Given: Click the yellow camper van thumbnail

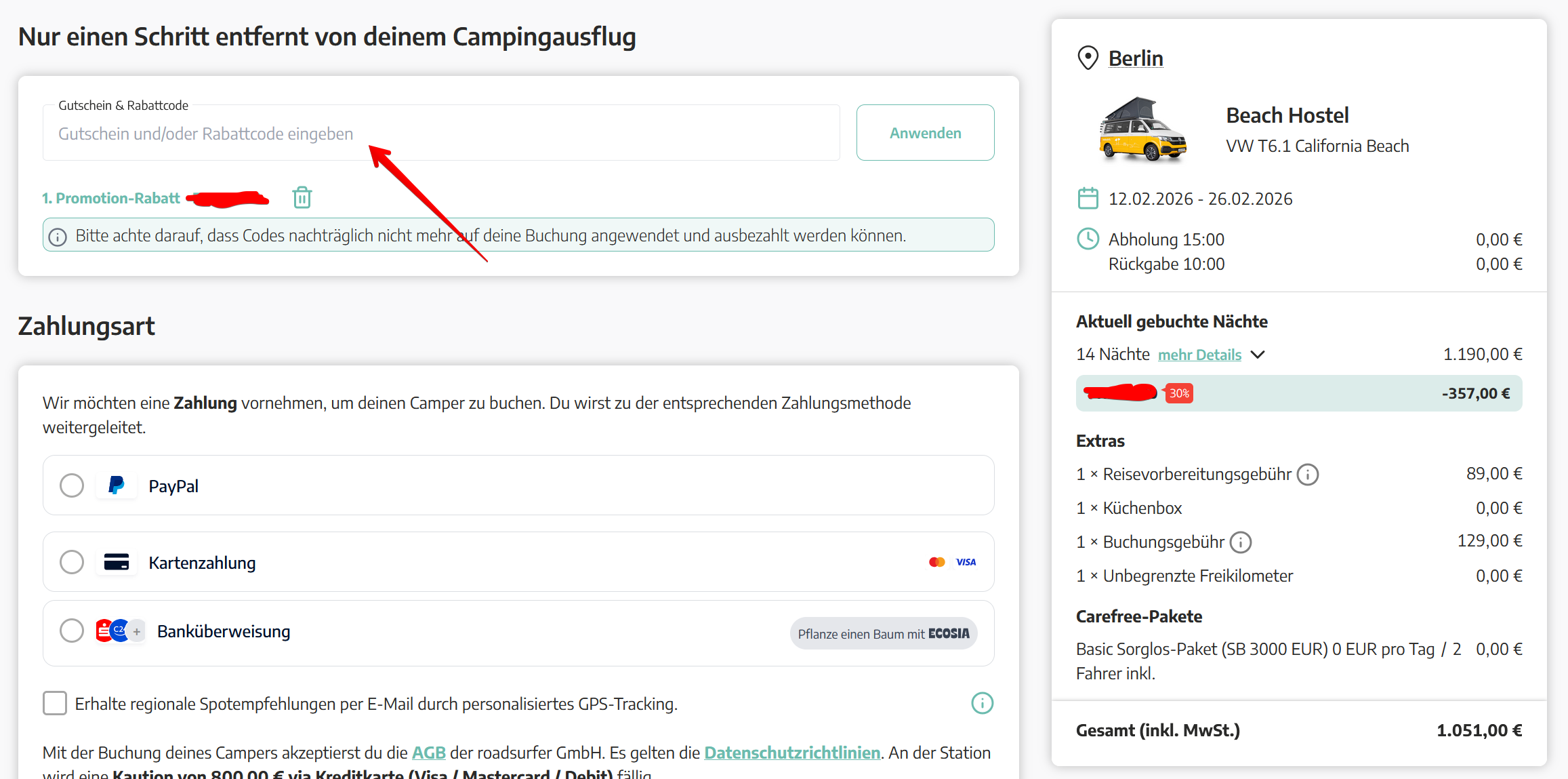Looking at the screenshot, I should point(1142,130).
